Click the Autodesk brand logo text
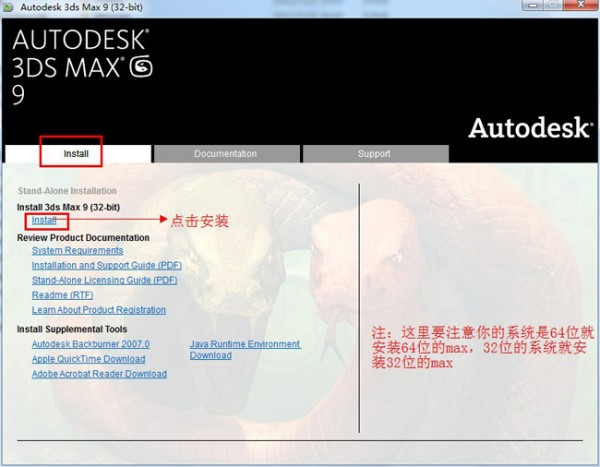The height and width of the screenshot is (467, 600). [x=530, y=128]
